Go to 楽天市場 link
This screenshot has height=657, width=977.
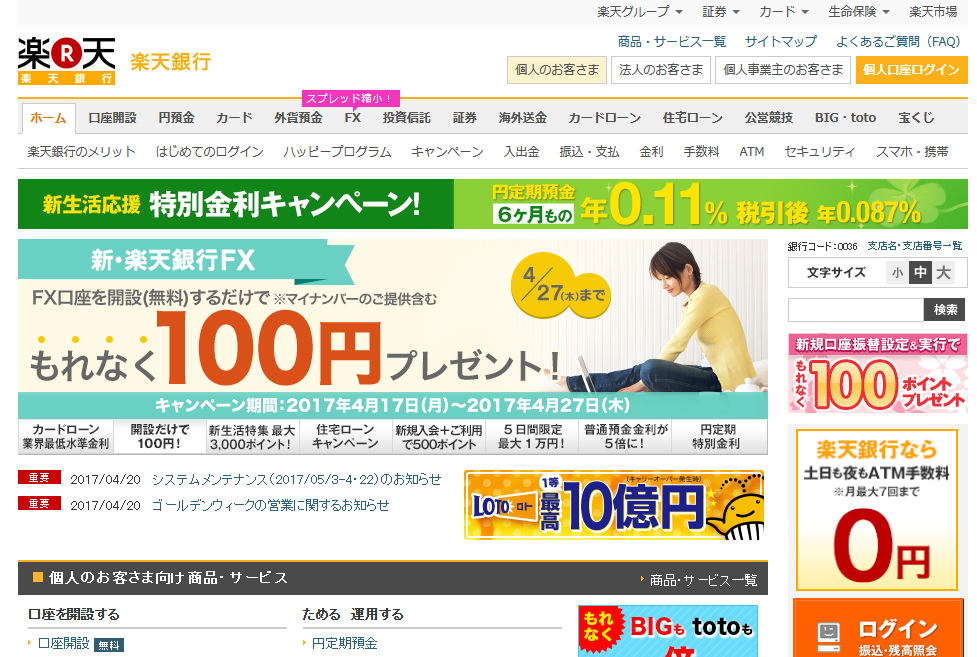pos(933,12)
